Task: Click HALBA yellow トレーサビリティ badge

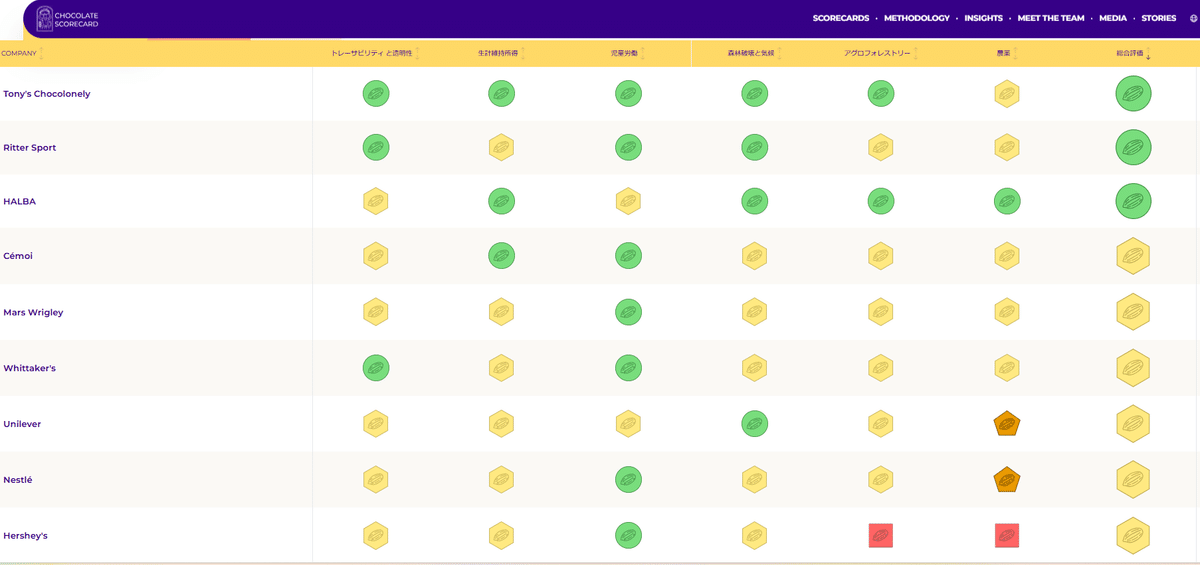Action: point(376,202)
